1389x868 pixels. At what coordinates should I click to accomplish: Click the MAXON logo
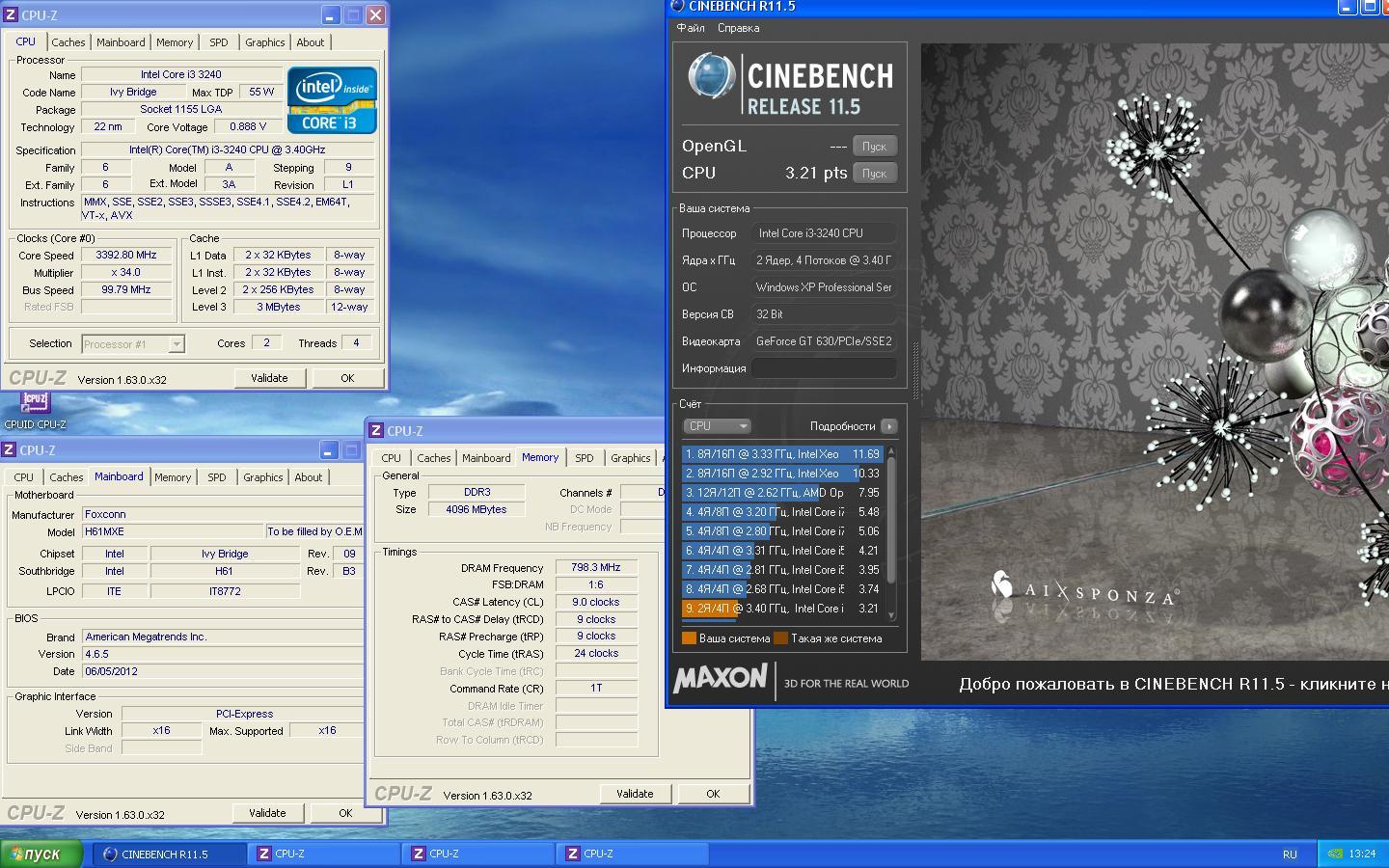click(721, 678)
